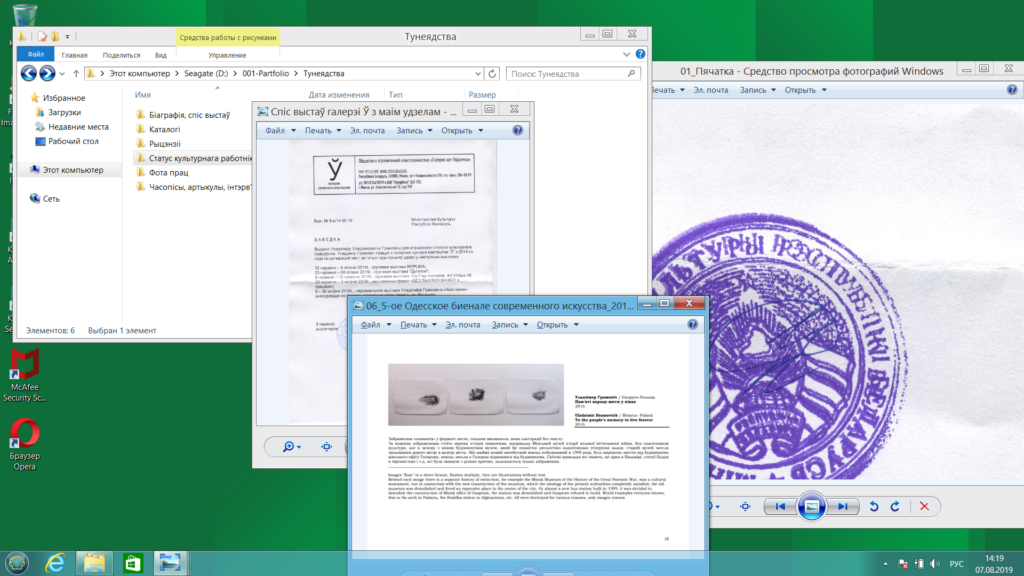The image size is (1024, 576).
Task: Fit to window in Спіс выстаў viewer
Action: click(327, 447)
